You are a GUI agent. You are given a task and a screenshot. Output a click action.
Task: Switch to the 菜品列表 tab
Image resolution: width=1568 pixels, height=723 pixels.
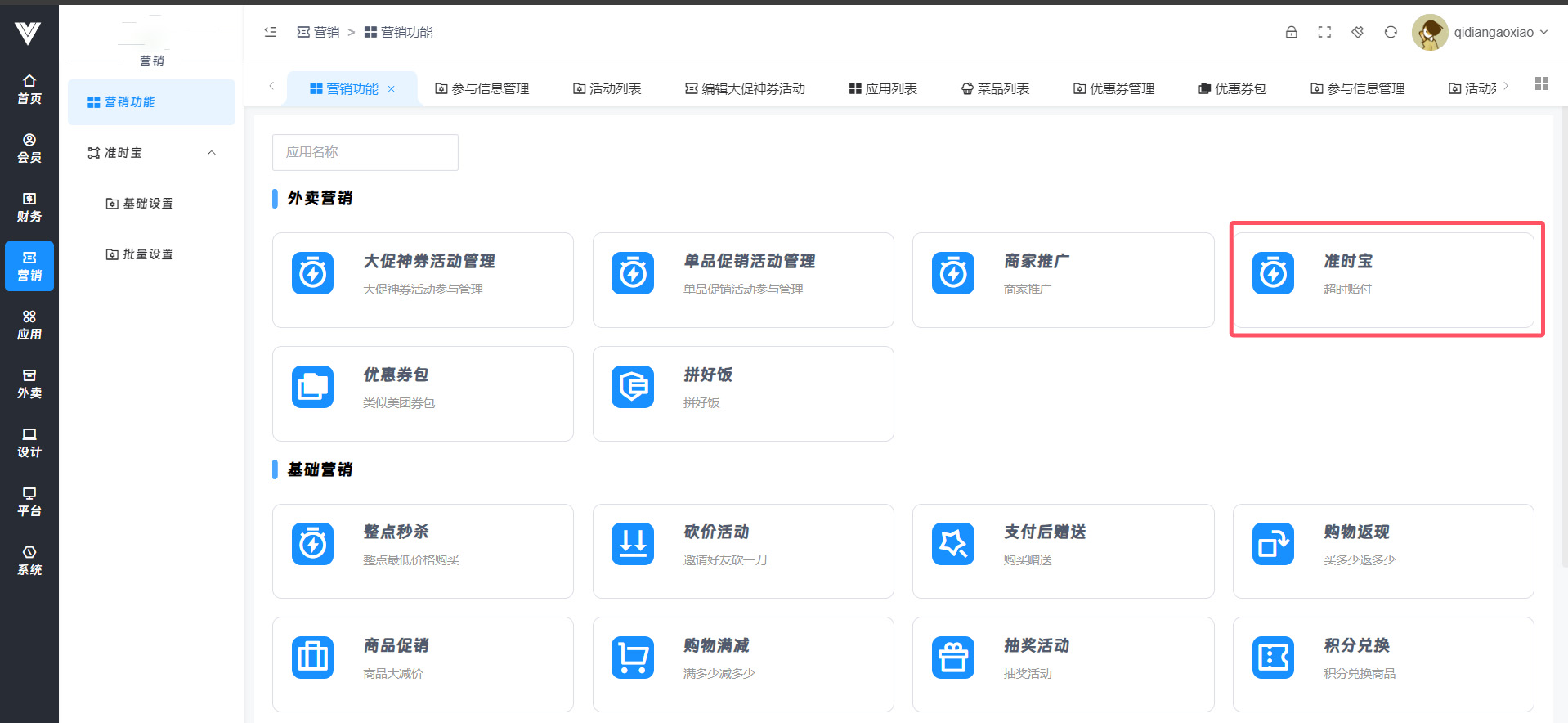coord(995,88)
